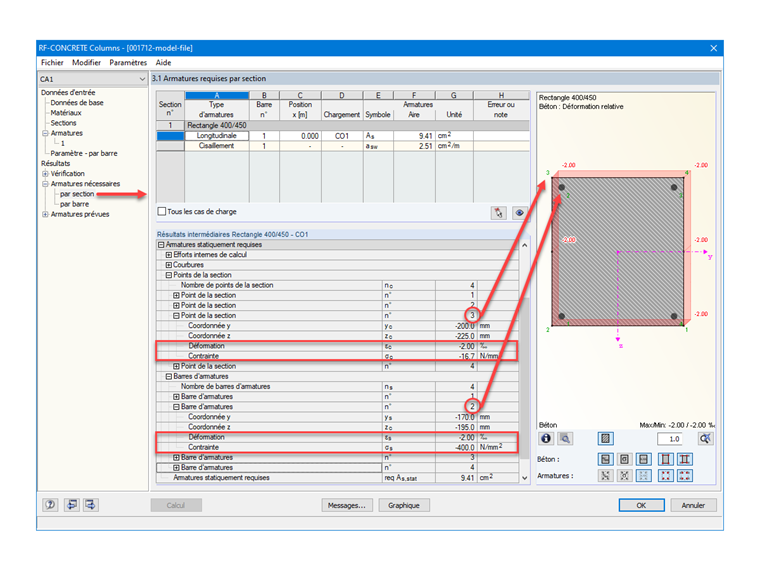The image size is (760, 570).
Task: Open the Fichier menu
Action: 52,63
